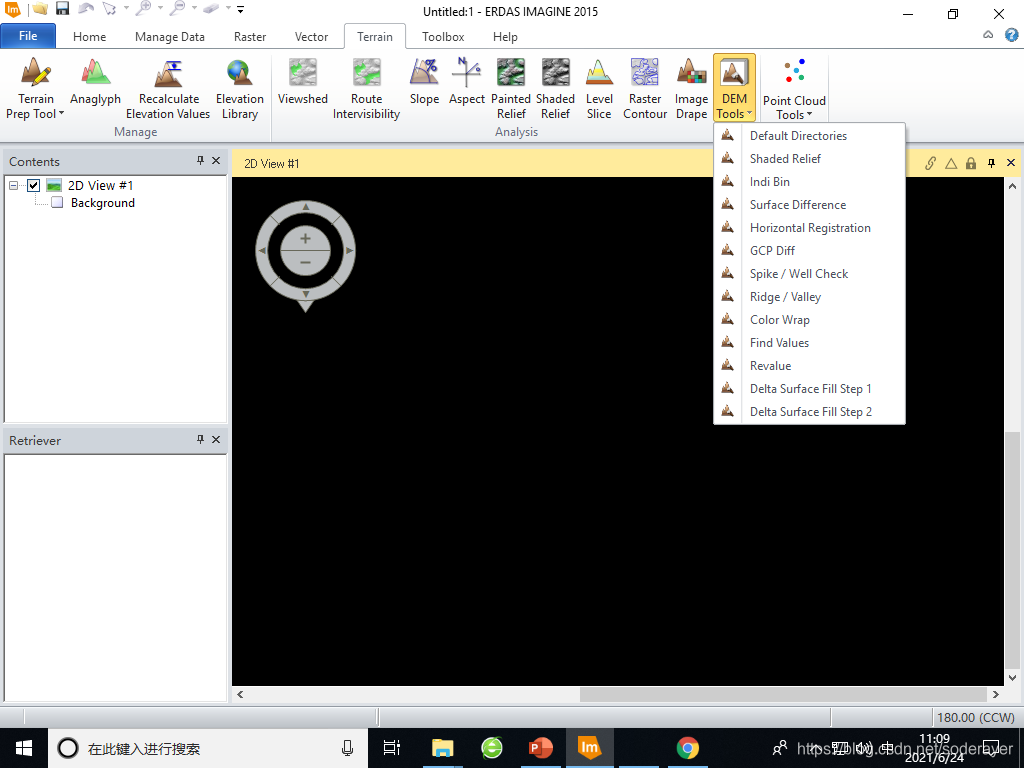Select Find Values menu entry
This screenshot has height=768, width=1024.
[x=809, y=343]
